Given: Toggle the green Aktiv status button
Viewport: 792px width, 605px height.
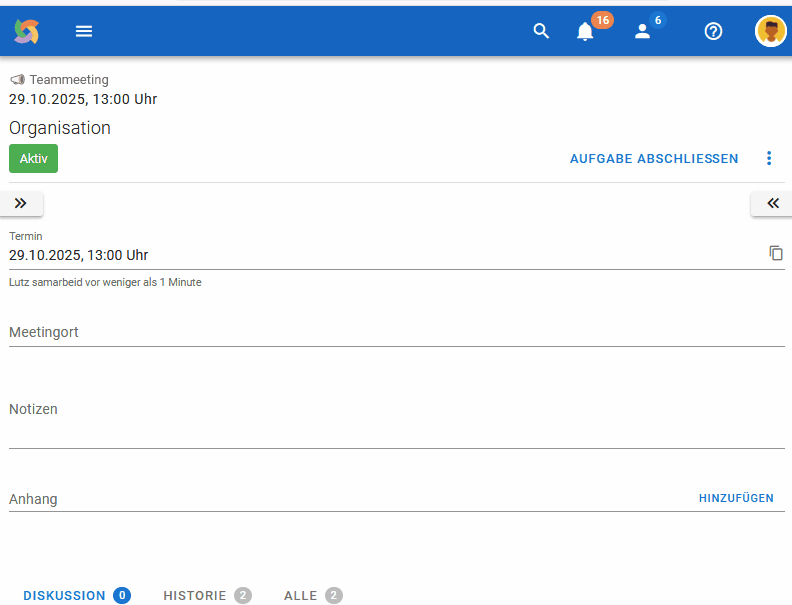Looking at the screenshot, I should click(33, 159).
